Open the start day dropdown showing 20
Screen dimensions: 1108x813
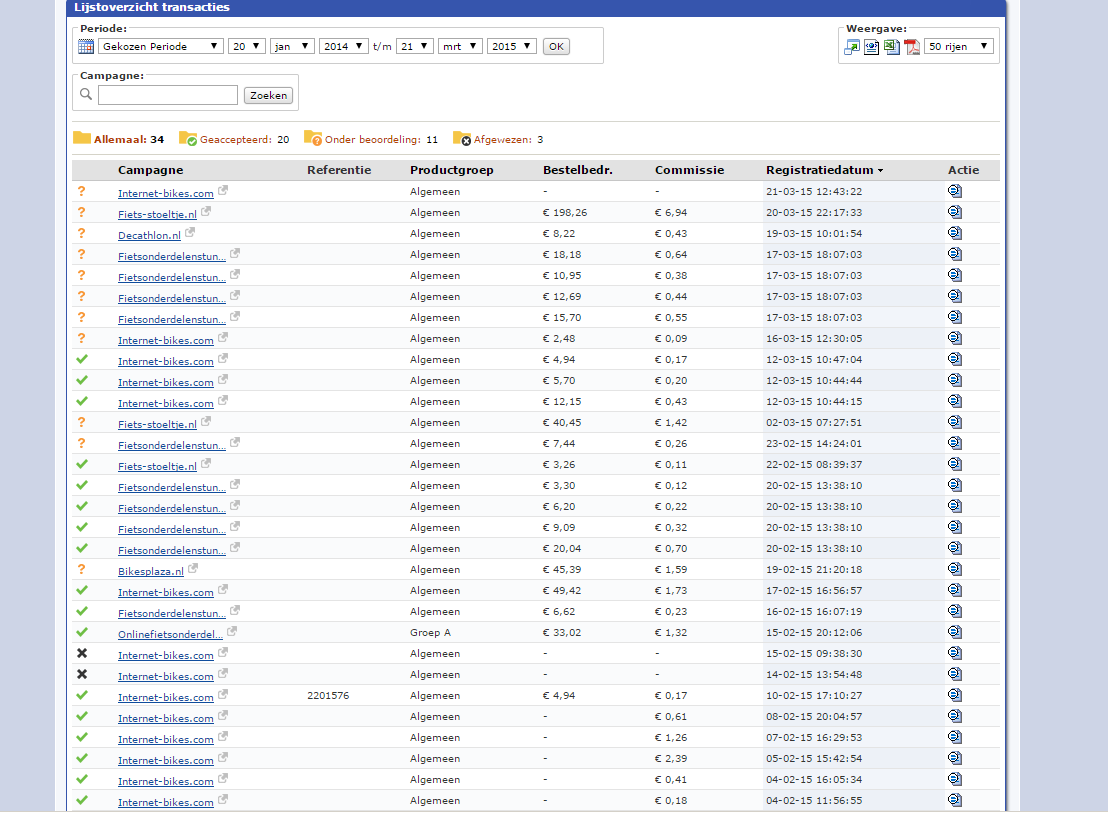point(247,47)
